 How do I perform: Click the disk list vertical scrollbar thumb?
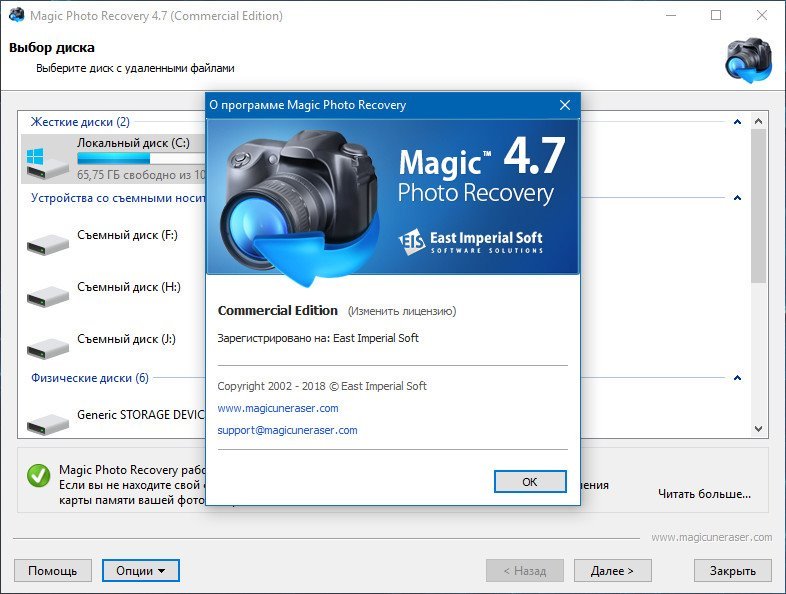(x=758, y=206)
